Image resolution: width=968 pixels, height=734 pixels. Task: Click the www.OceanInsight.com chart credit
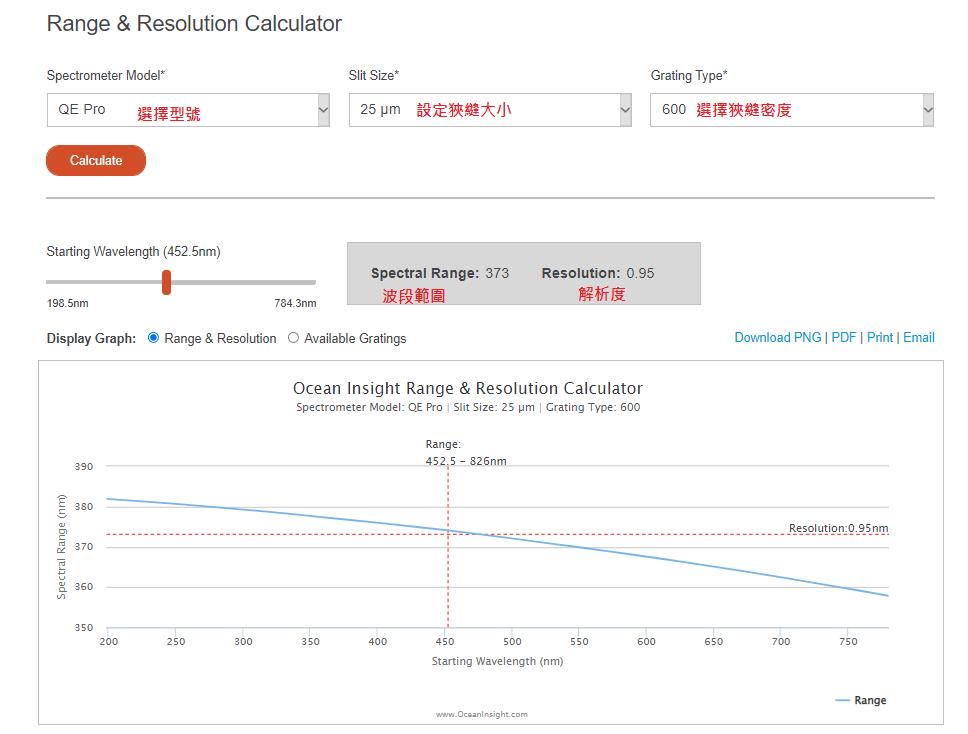click(481, 714)
